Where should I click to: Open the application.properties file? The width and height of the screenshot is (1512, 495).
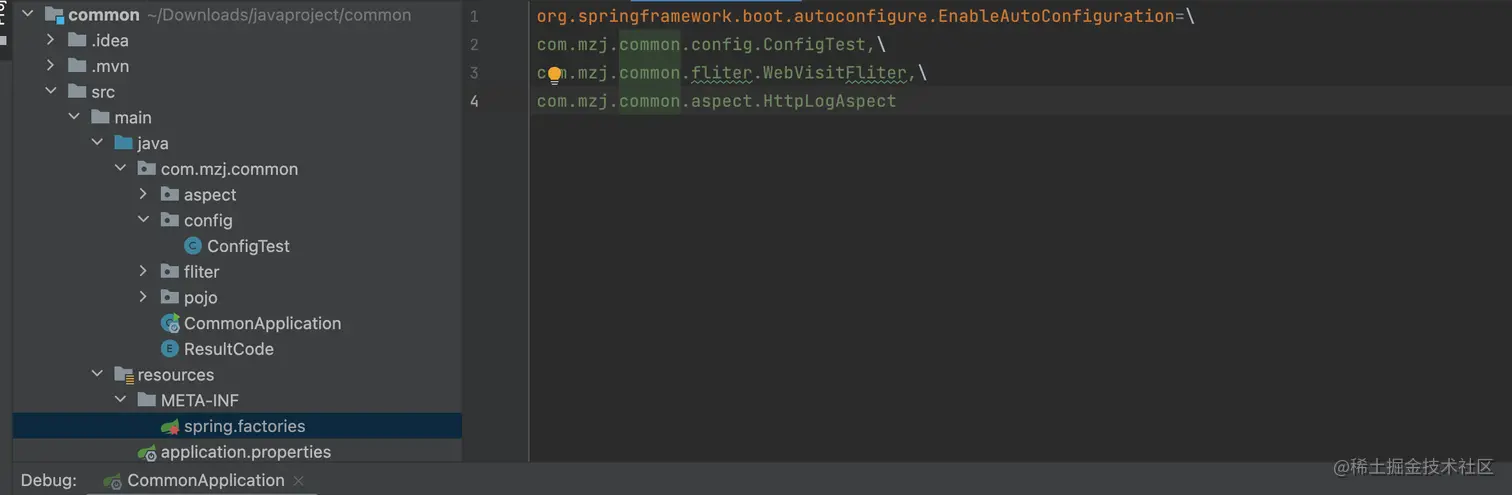tap(246, 452)
